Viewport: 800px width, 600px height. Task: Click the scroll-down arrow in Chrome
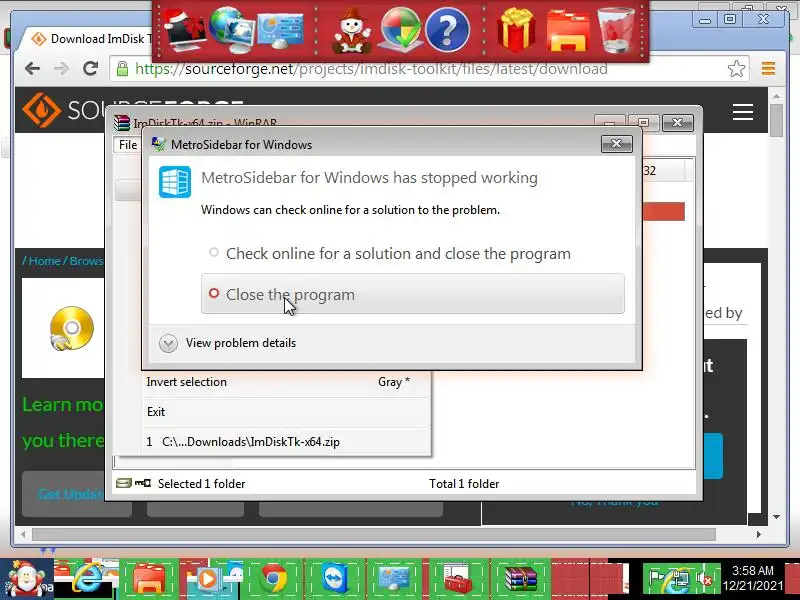(776, 517)
